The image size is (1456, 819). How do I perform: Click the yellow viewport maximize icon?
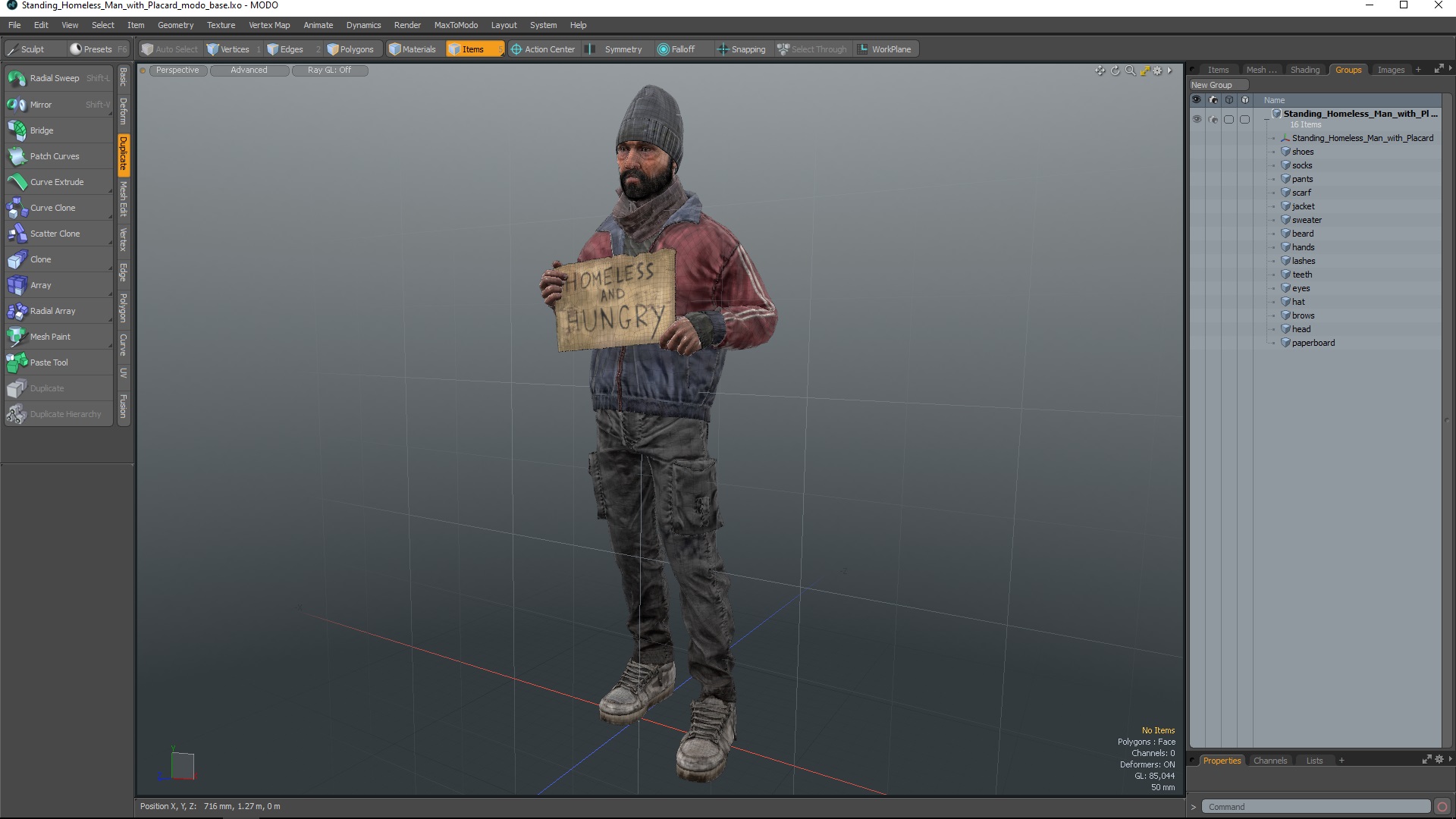[1144, 71]
